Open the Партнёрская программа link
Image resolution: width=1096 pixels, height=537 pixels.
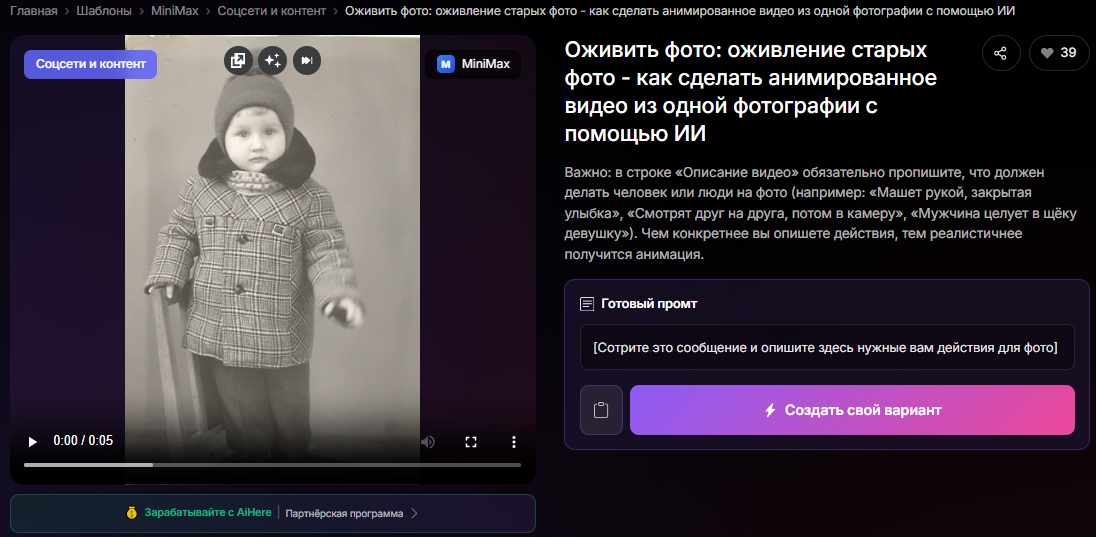coord(344,513)
